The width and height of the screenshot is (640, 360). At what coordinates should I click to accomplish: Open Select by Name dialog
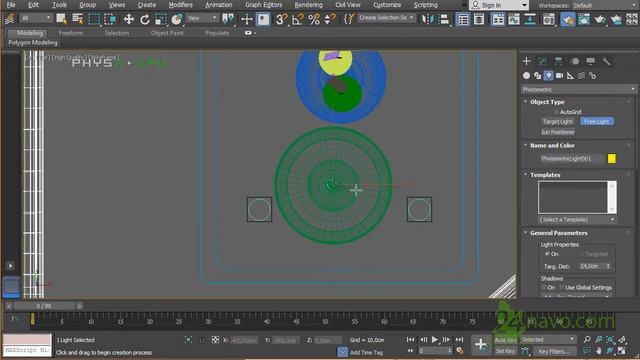tap(78, 19)
